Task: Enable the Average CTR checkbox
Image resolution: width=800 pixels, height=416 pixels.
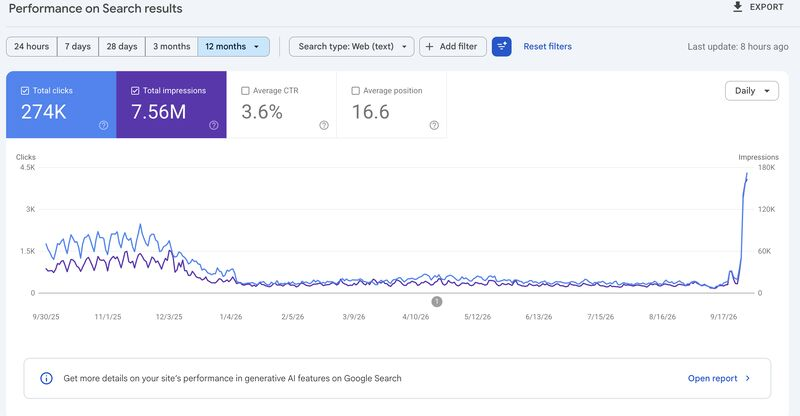Action: click(x=245, y=90)
